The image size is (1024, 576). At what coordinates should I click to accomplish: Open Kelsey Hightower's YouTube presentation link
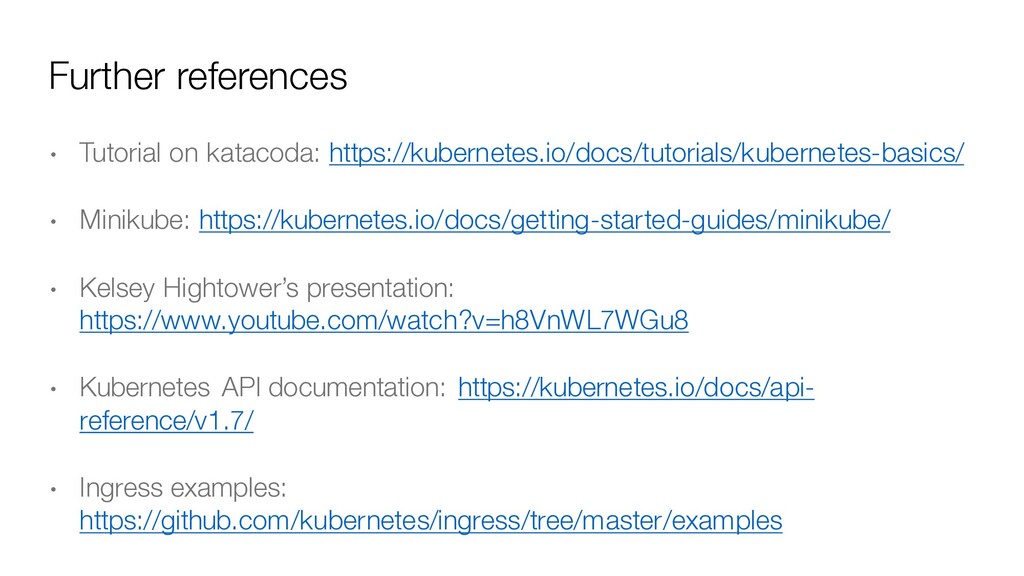coord(384,321)
